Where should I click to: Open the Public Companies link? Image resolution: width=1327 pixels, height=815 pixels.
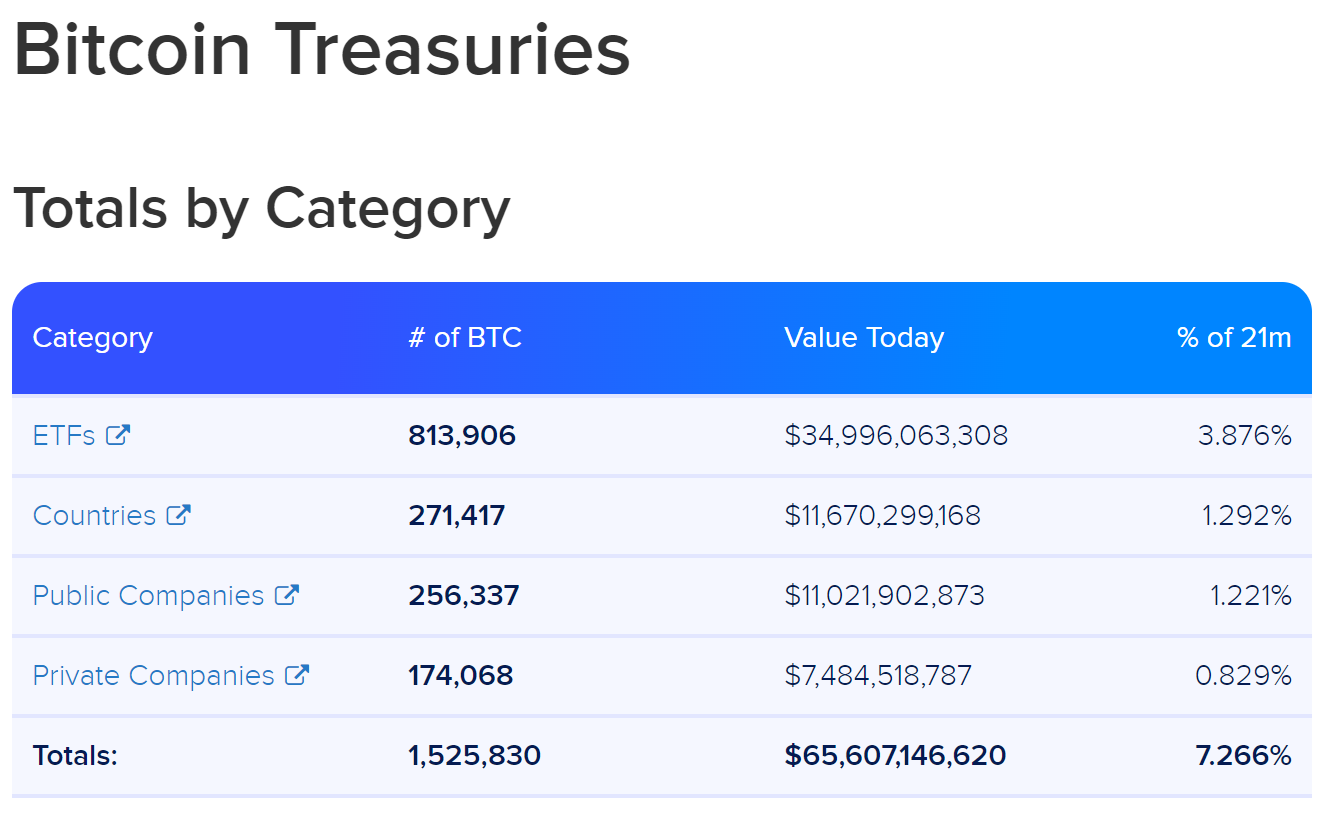coord(150,594)
